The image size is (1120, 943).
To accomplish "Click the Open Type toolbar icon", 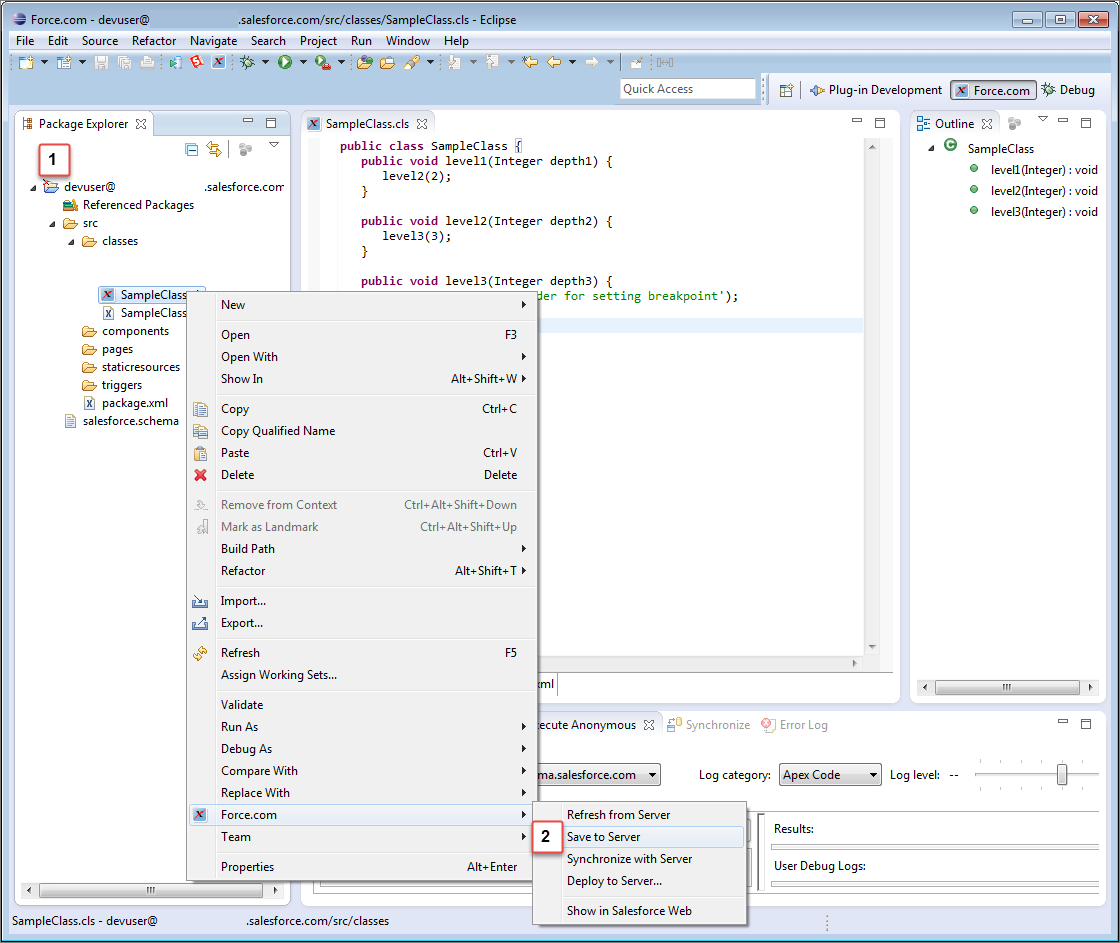I will click(x=365, y=63).
